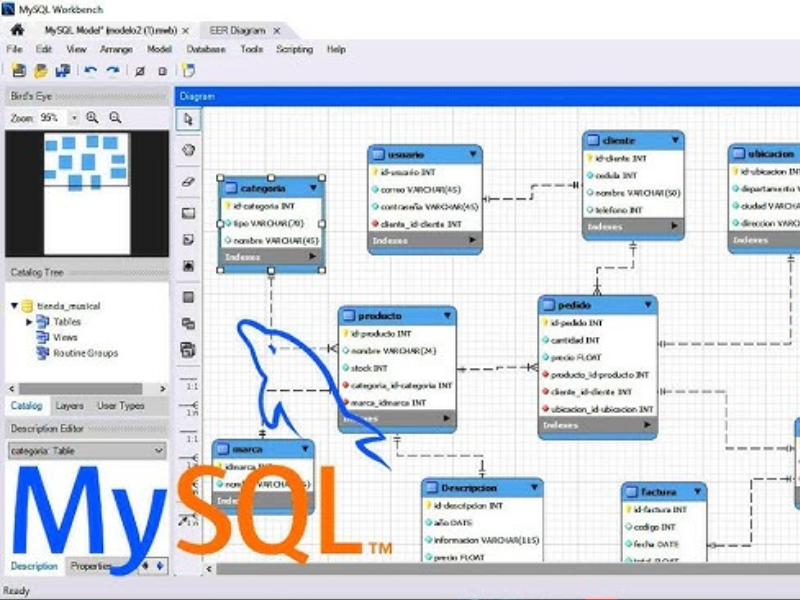Open the Description tab at bottom
Image resolution: width=800 pixels, height=600 pixels.
point(34,566)
